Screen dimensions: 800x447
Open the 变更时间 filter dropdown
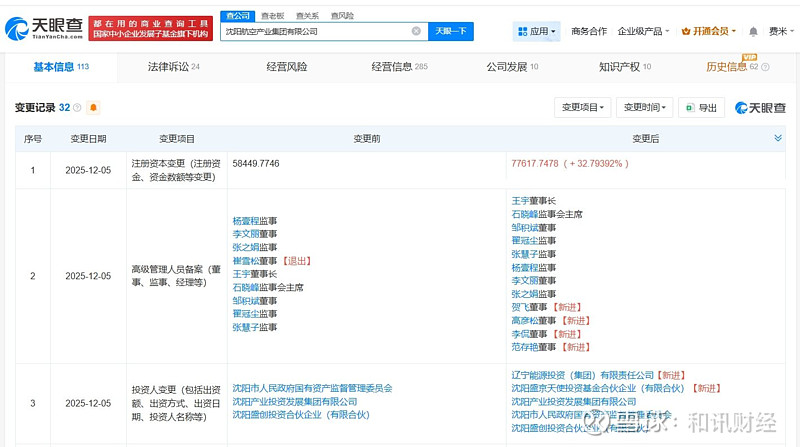[644, 108]
